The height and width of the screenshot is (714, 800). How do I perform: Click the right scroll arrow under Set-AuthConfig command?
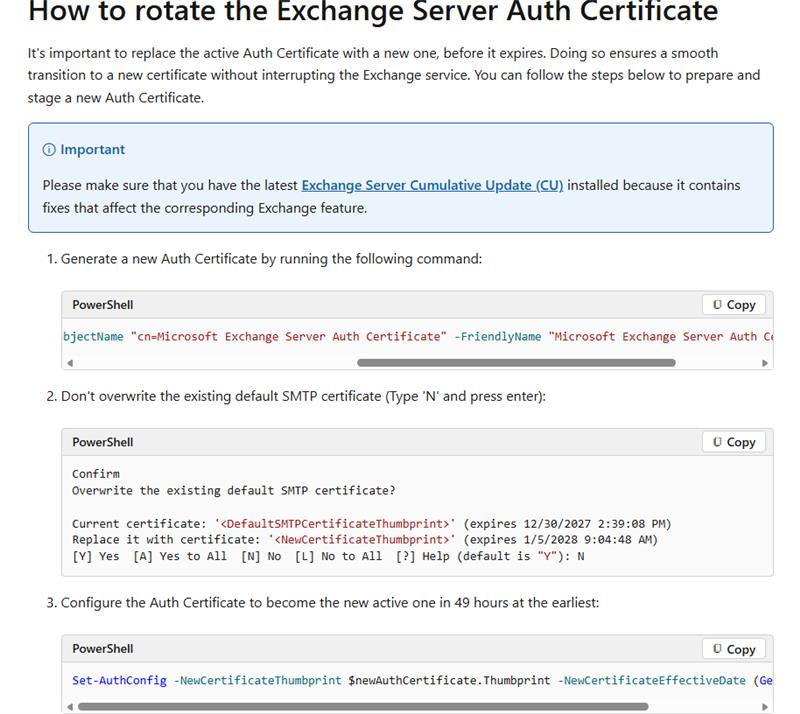[x=765, y=707]
